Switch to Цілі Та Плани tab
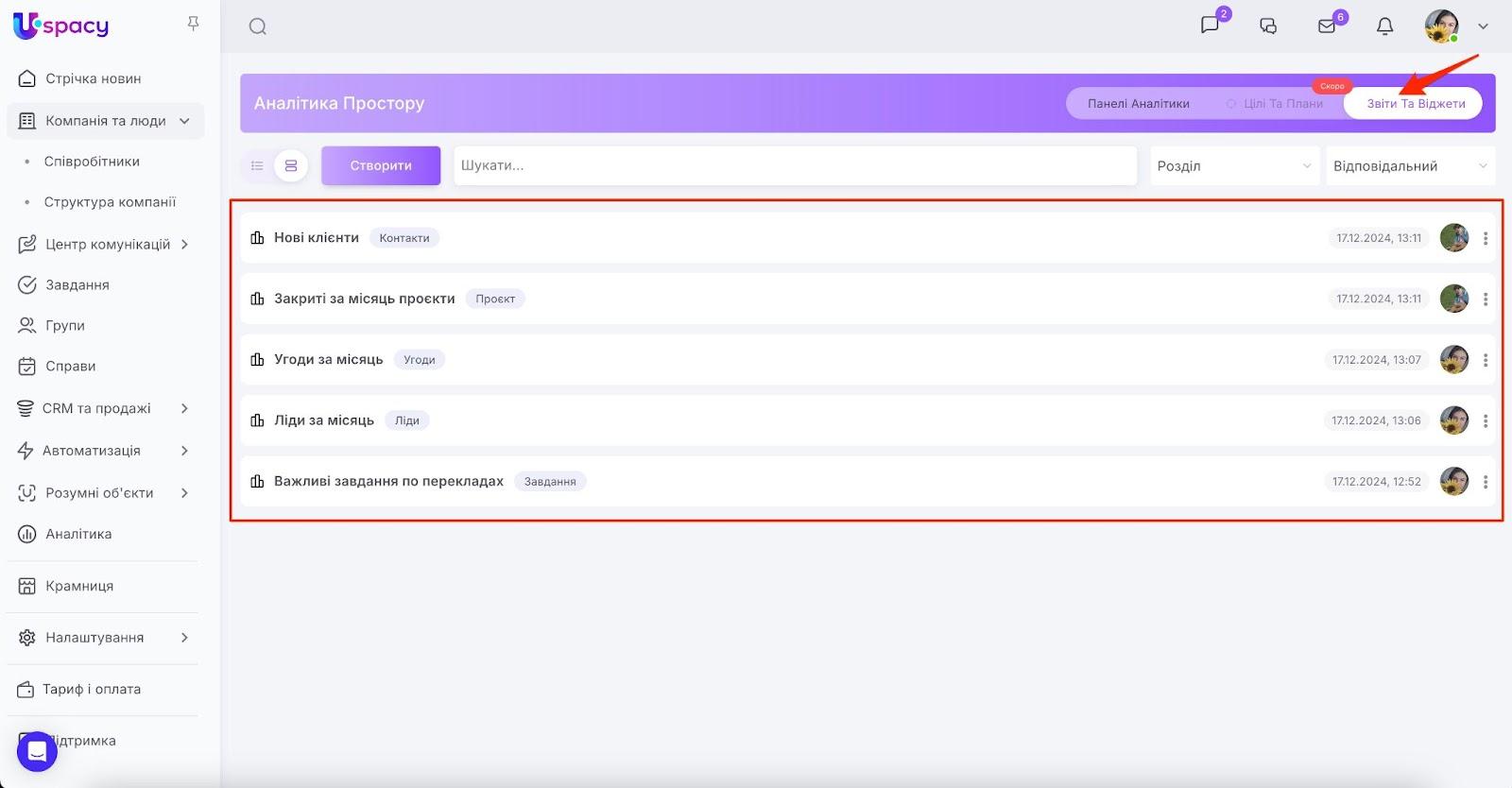This screenshot has width=1512, height=788. [1283, 104]
